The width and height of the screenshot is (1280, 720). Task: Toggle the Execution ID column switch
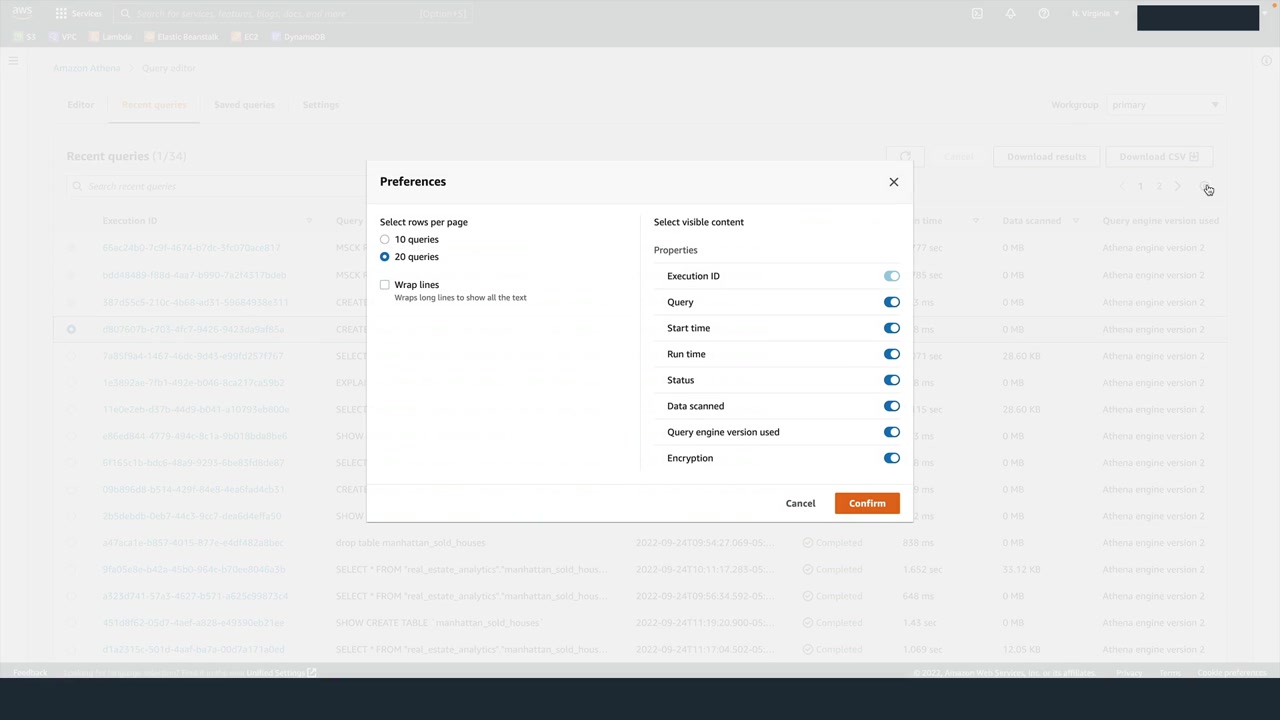coord(891,276)
